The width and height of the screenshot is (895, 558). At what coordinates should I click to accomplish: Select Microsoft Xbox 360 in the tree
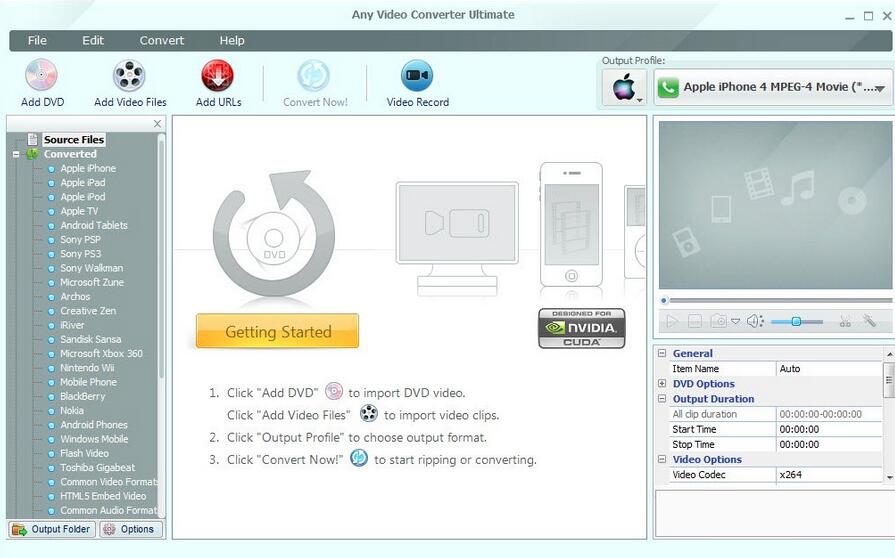click(x=102, y=354)
